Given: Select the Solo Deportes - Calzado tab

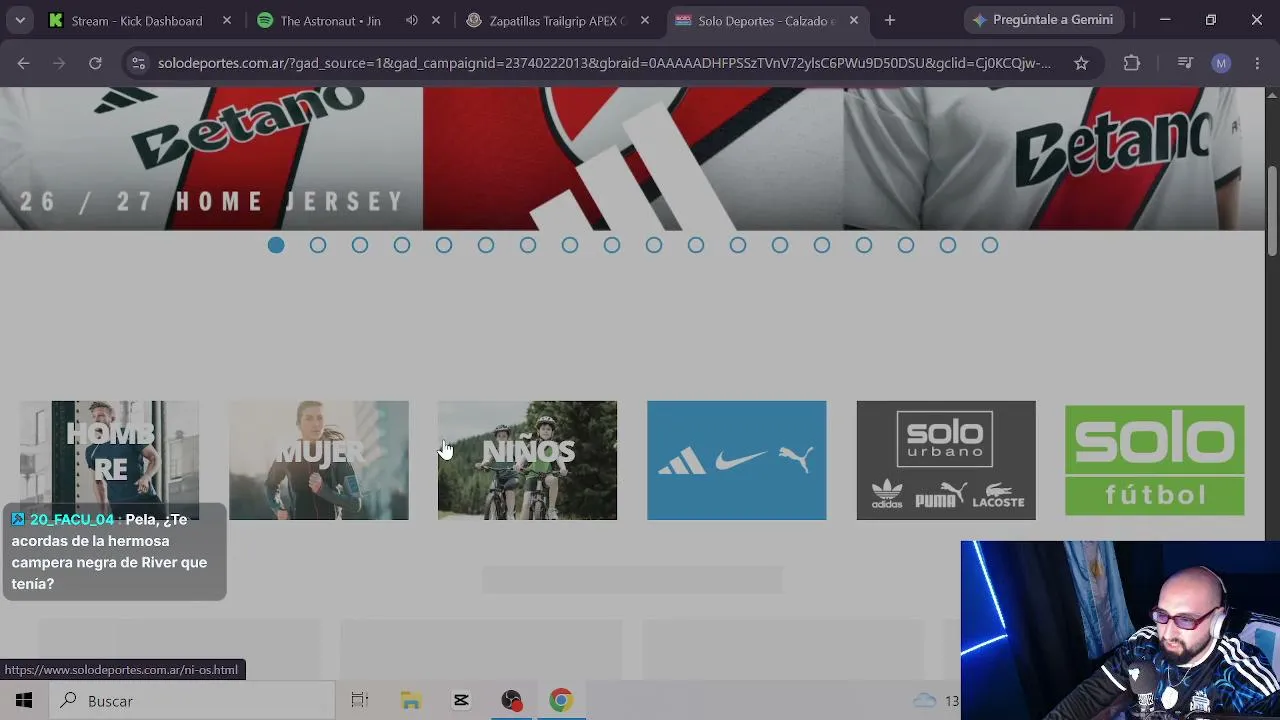Looking at the screenshot, I should 766,20.
